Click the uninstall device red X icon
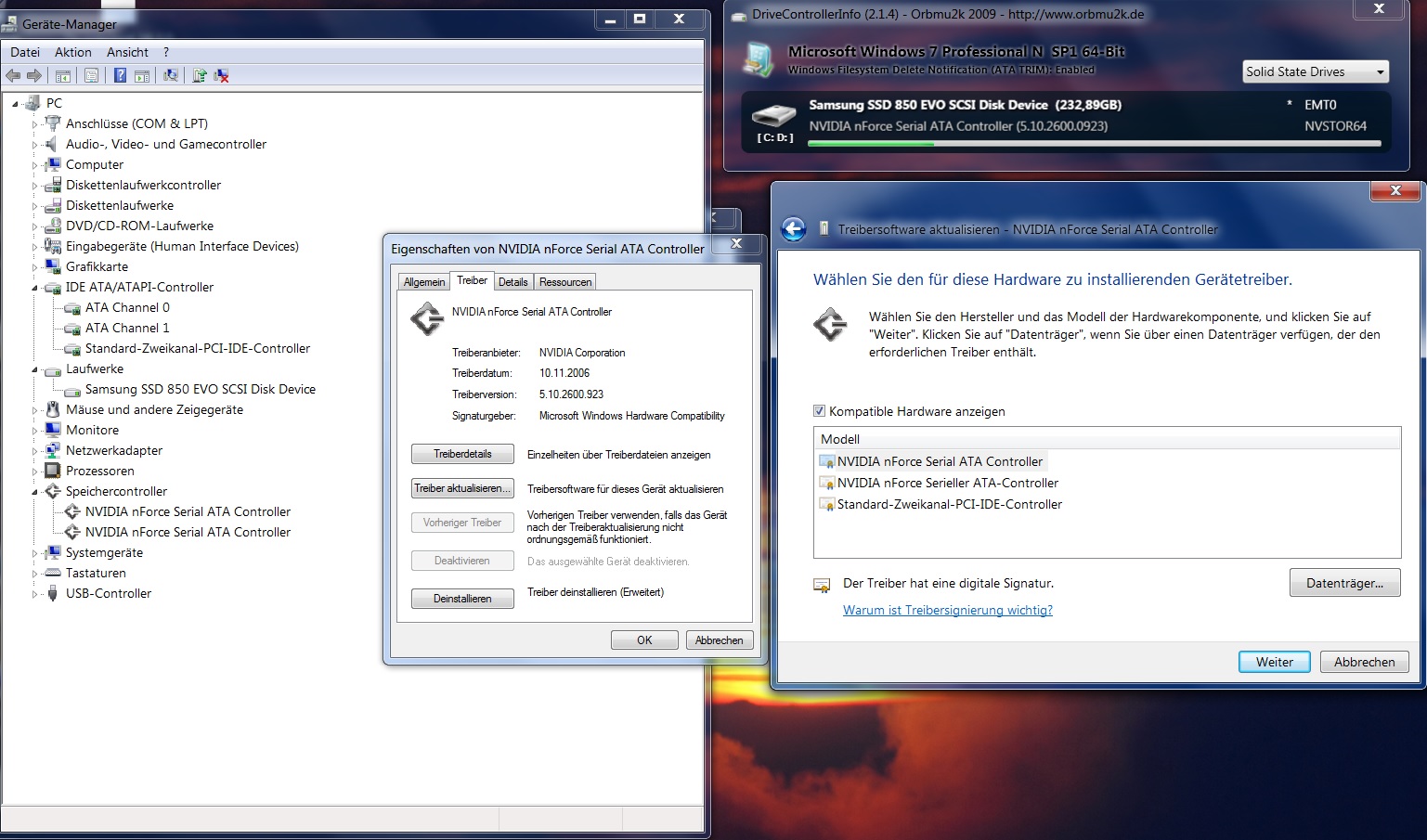Viewport: 1427px width, 840px height. tap(222, 75)
